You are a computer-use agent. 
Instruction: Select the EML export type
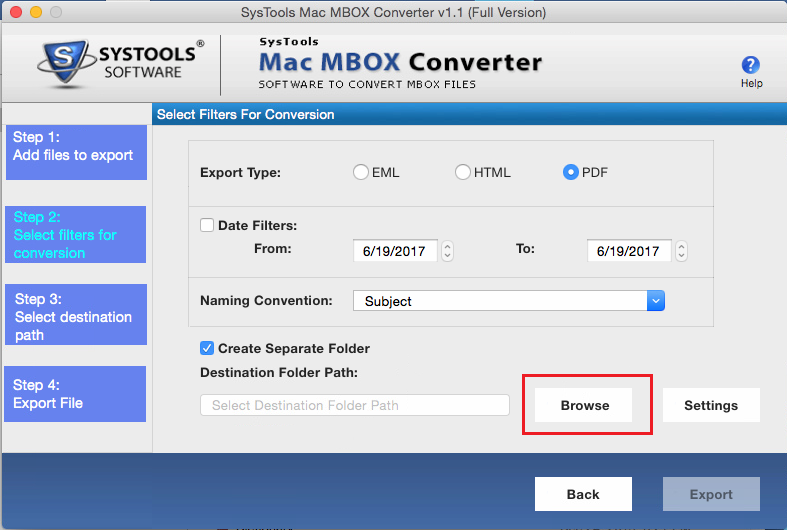361,172
